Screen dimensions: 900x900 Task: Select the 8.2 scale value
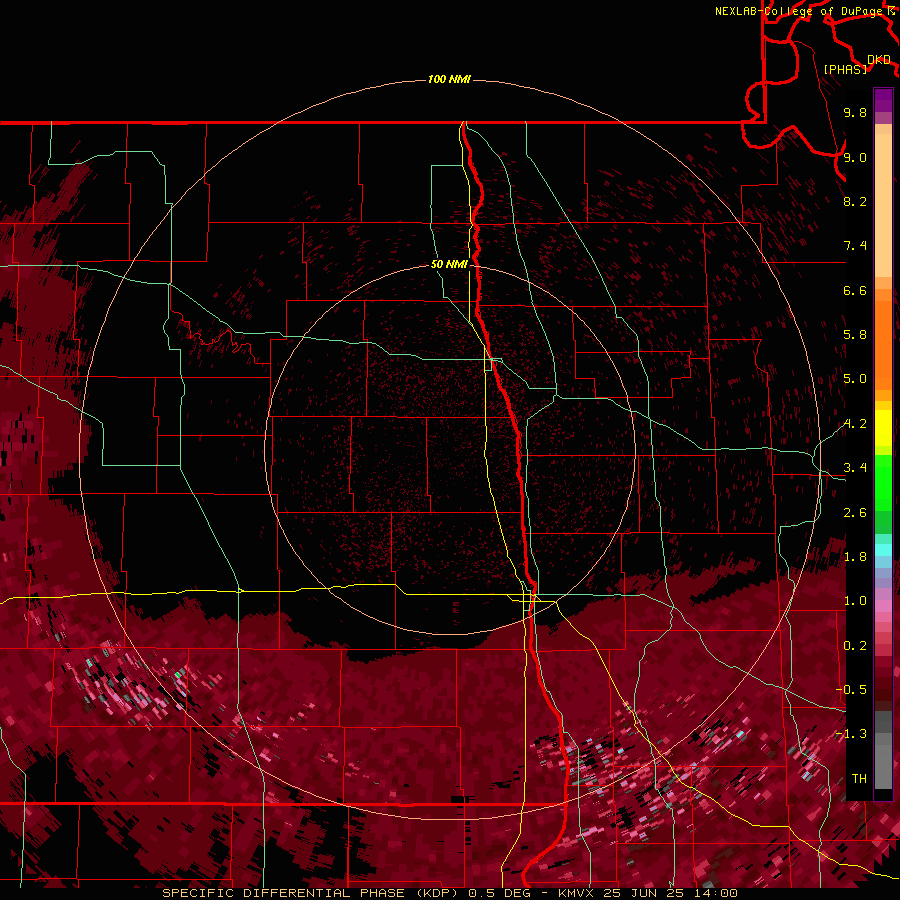pos(855,201)
